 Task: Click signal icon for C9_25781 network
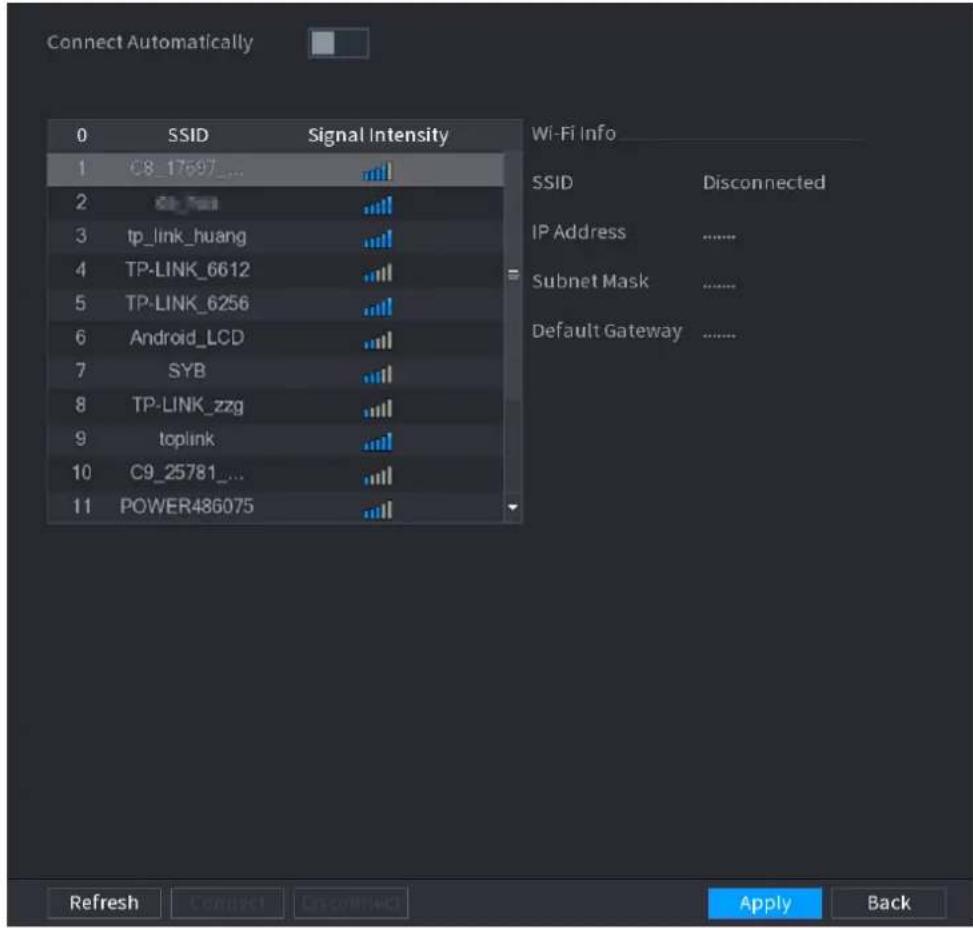pyautogui.click(x=378, y=475)
